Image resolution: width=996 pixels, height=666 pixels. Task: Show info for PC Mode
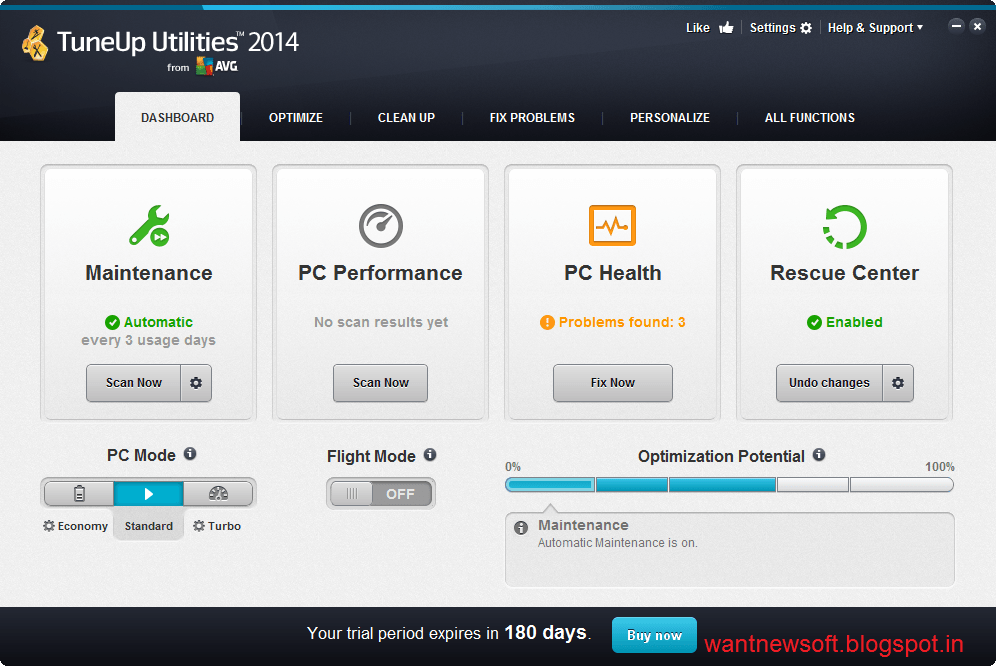190,454
